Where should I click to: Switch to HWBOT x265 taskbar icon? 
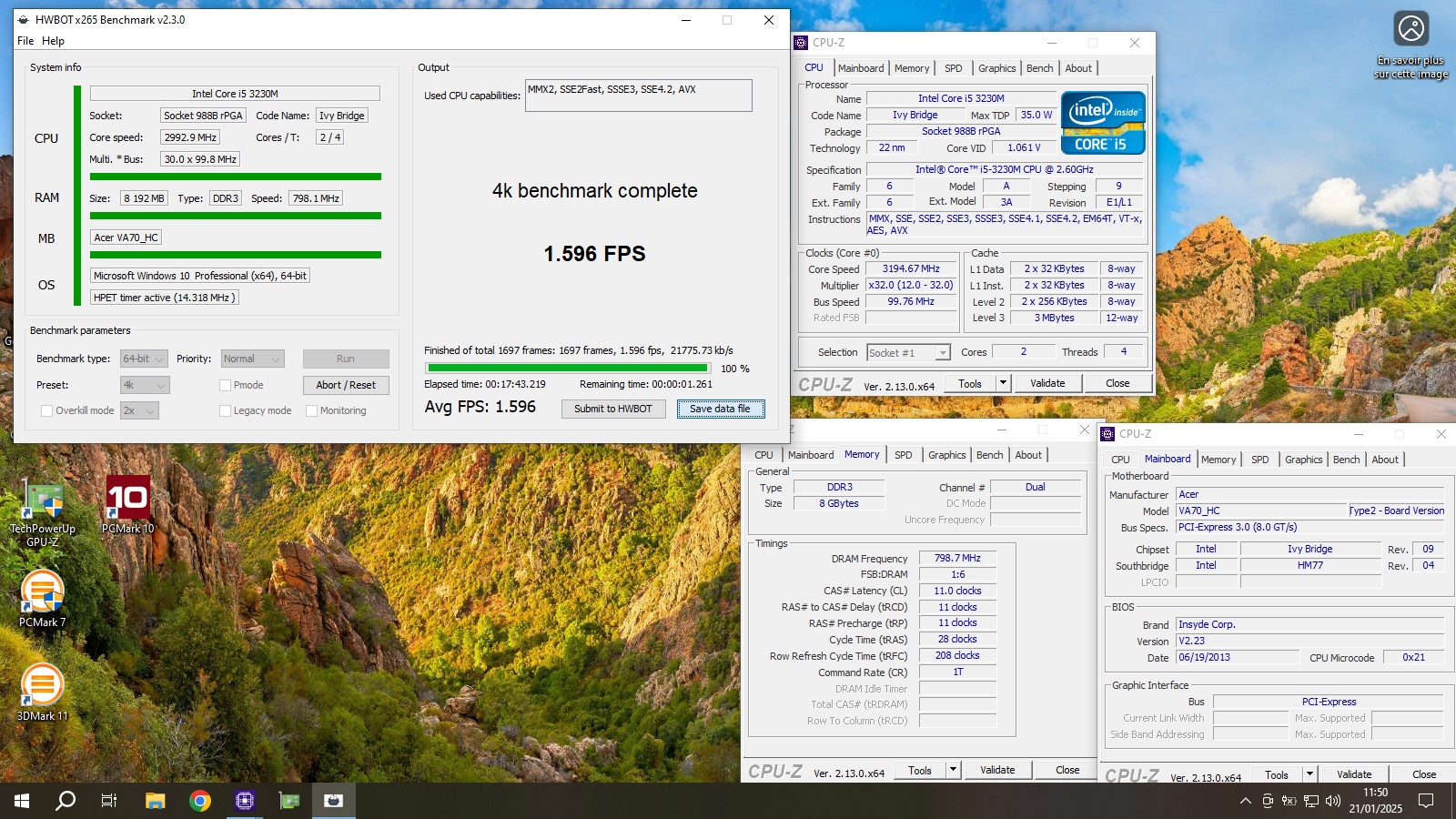(333, 801)
